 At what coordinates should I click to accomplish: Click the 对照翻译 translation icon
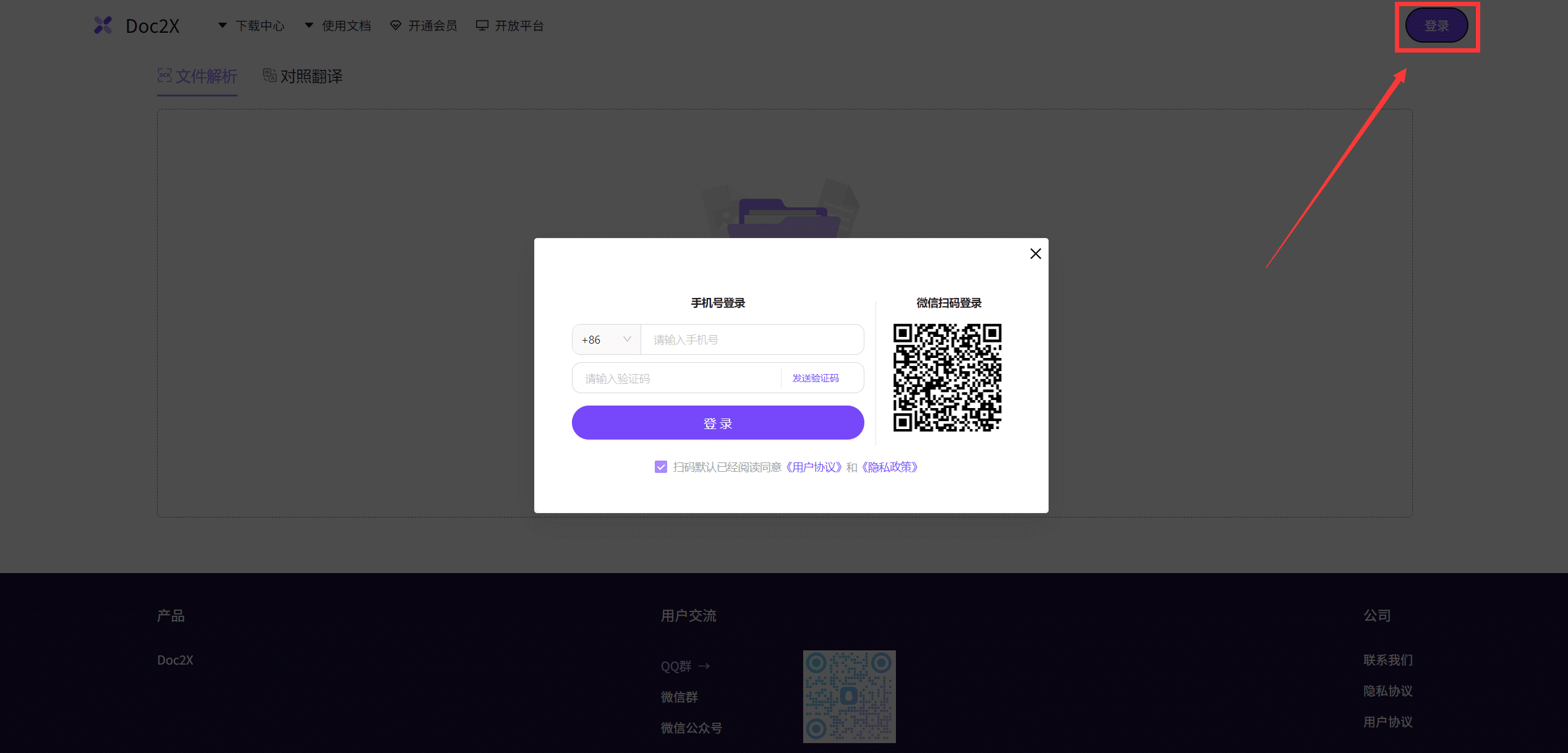pos(269,75)
